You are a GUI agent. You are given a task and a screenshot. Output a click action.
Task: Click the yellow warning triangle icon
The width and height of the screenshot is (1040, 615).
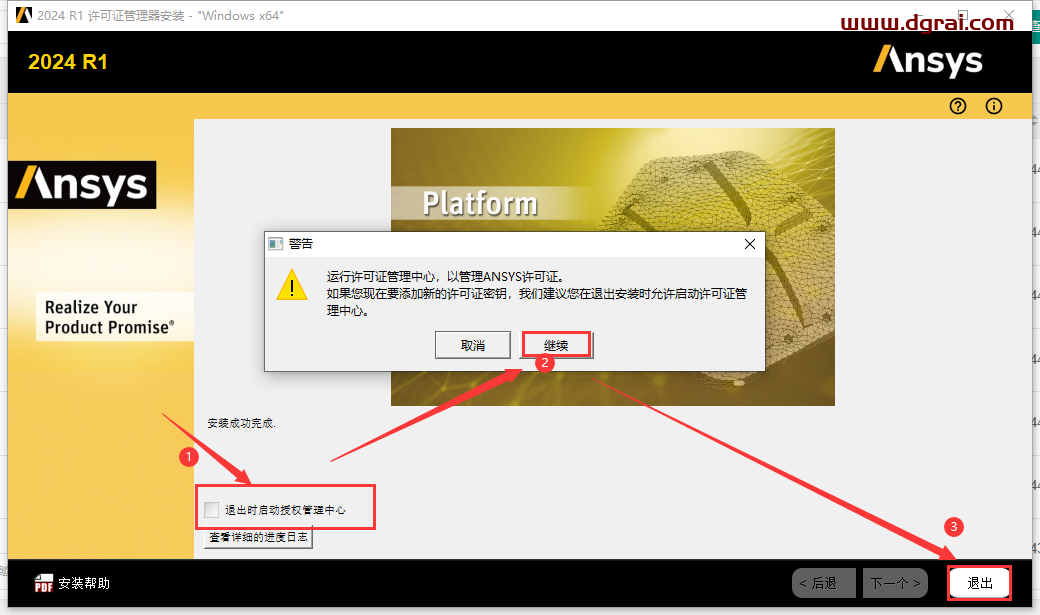(x=292, y=285)
